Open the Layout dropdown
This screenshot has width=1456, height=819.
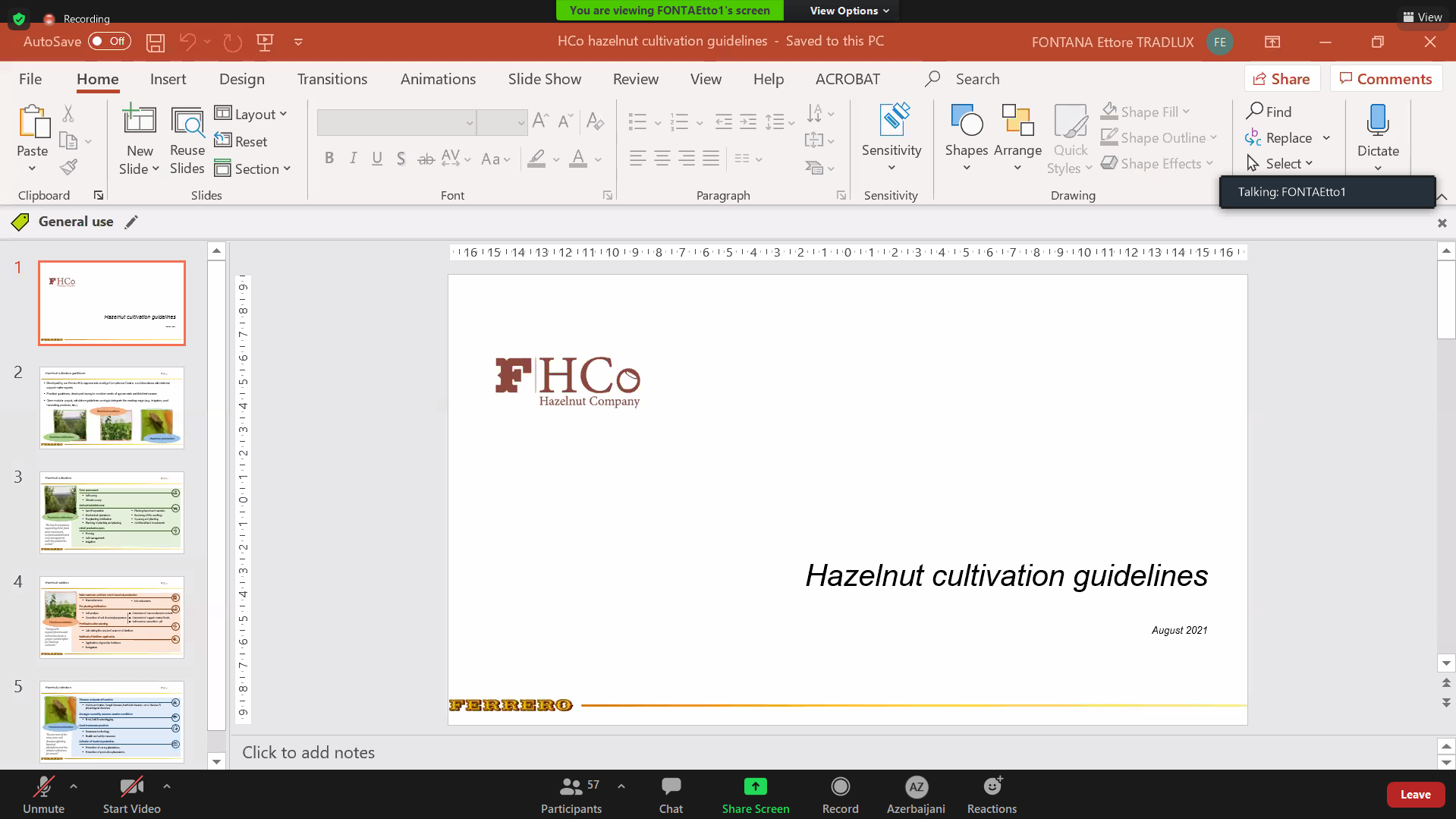pos(251,114)
